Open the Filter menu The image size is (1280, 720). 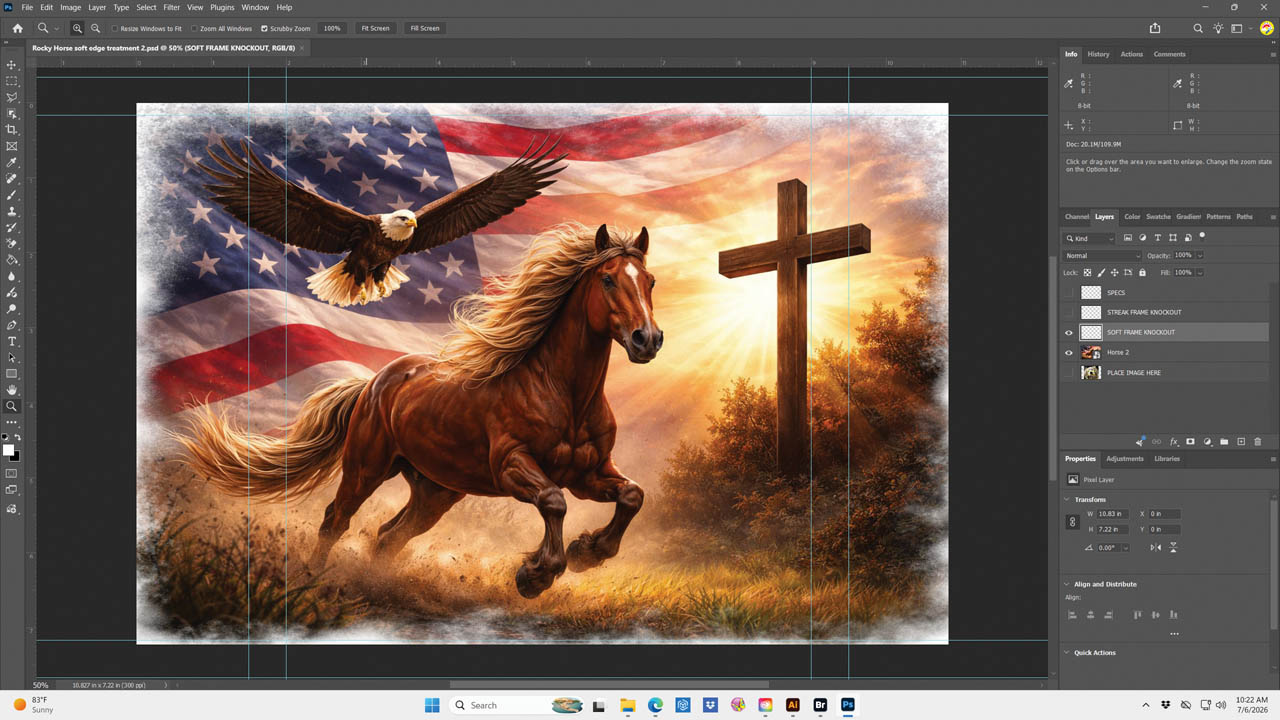[171, 7]
